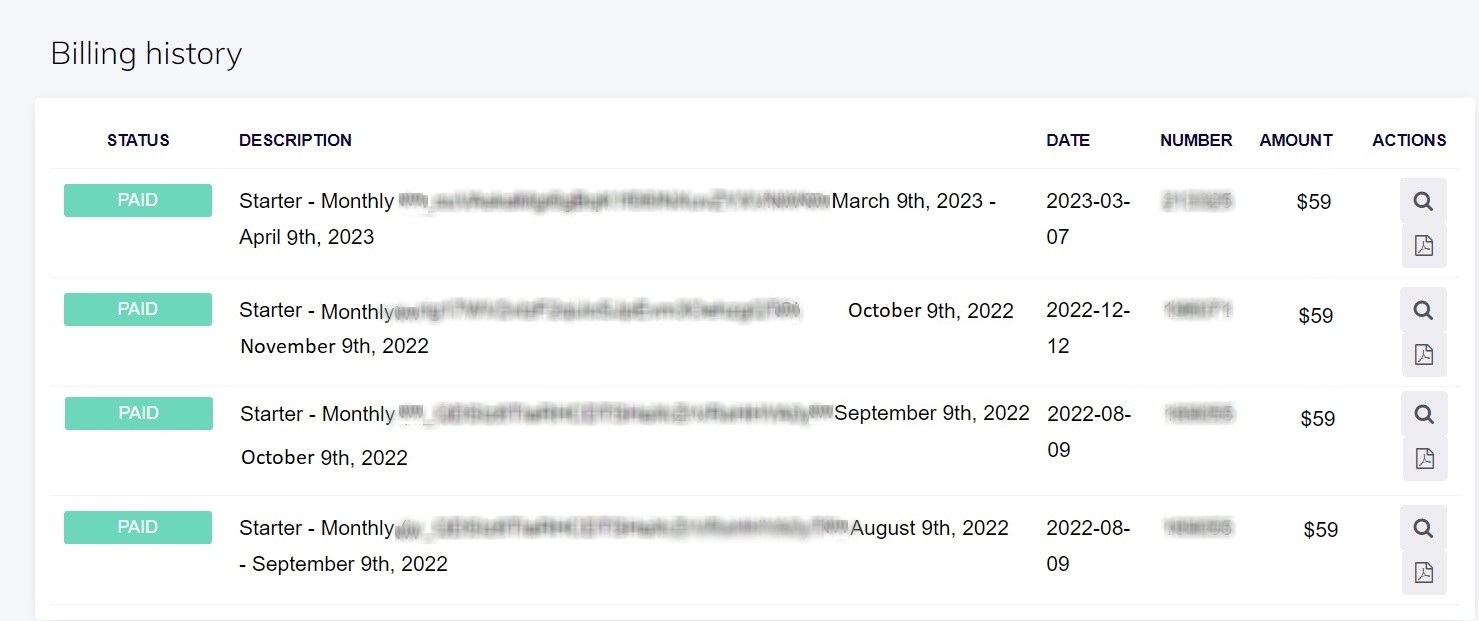
Task: Click the PAID badge on the October 2022 row
Action: (x=138, y=309)
